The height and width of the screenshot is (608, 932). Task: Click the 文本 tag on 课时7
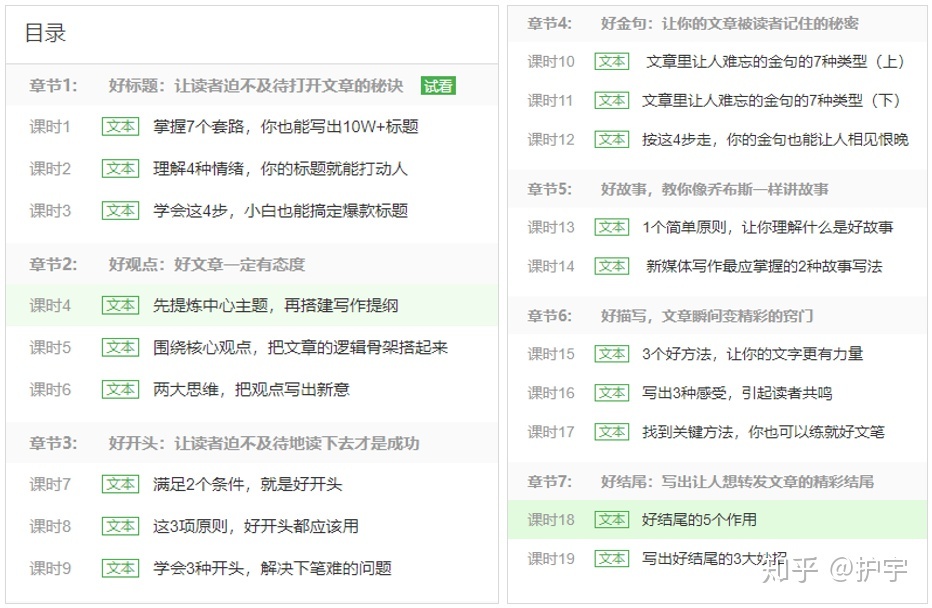[x=120, y=484]
